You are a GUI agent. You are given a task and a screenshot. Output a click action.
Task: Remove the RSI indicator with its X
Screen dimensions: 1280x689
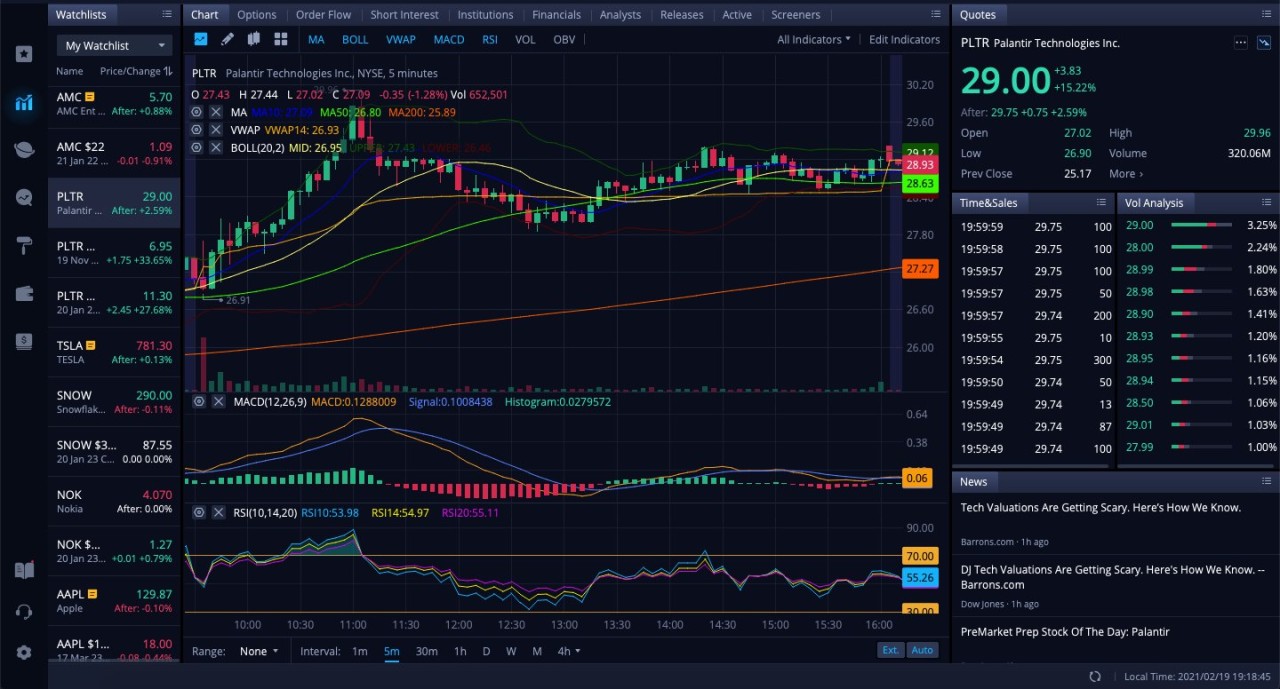(217, 513)
